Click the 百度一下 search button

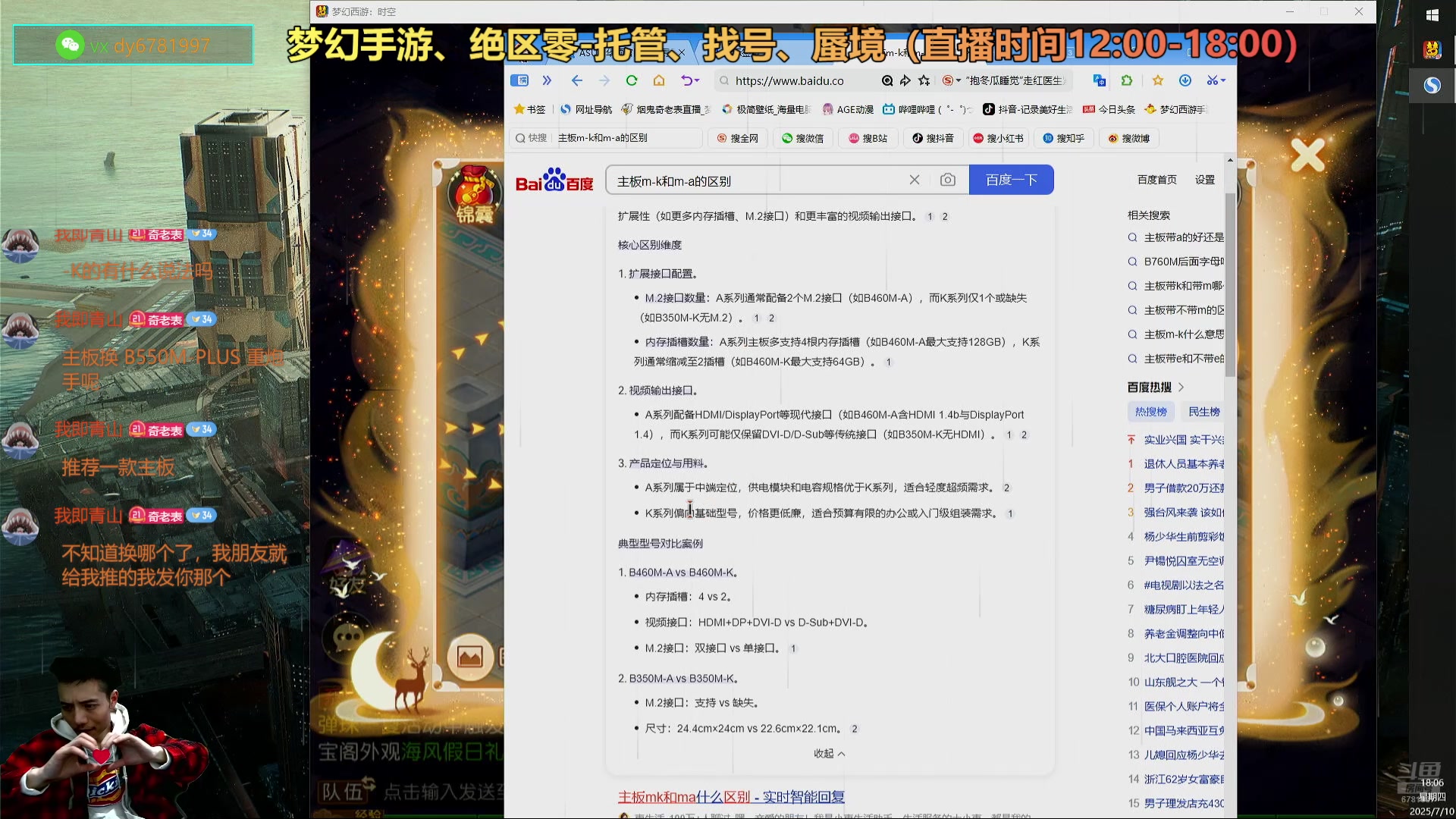[x=1012, y=180]
